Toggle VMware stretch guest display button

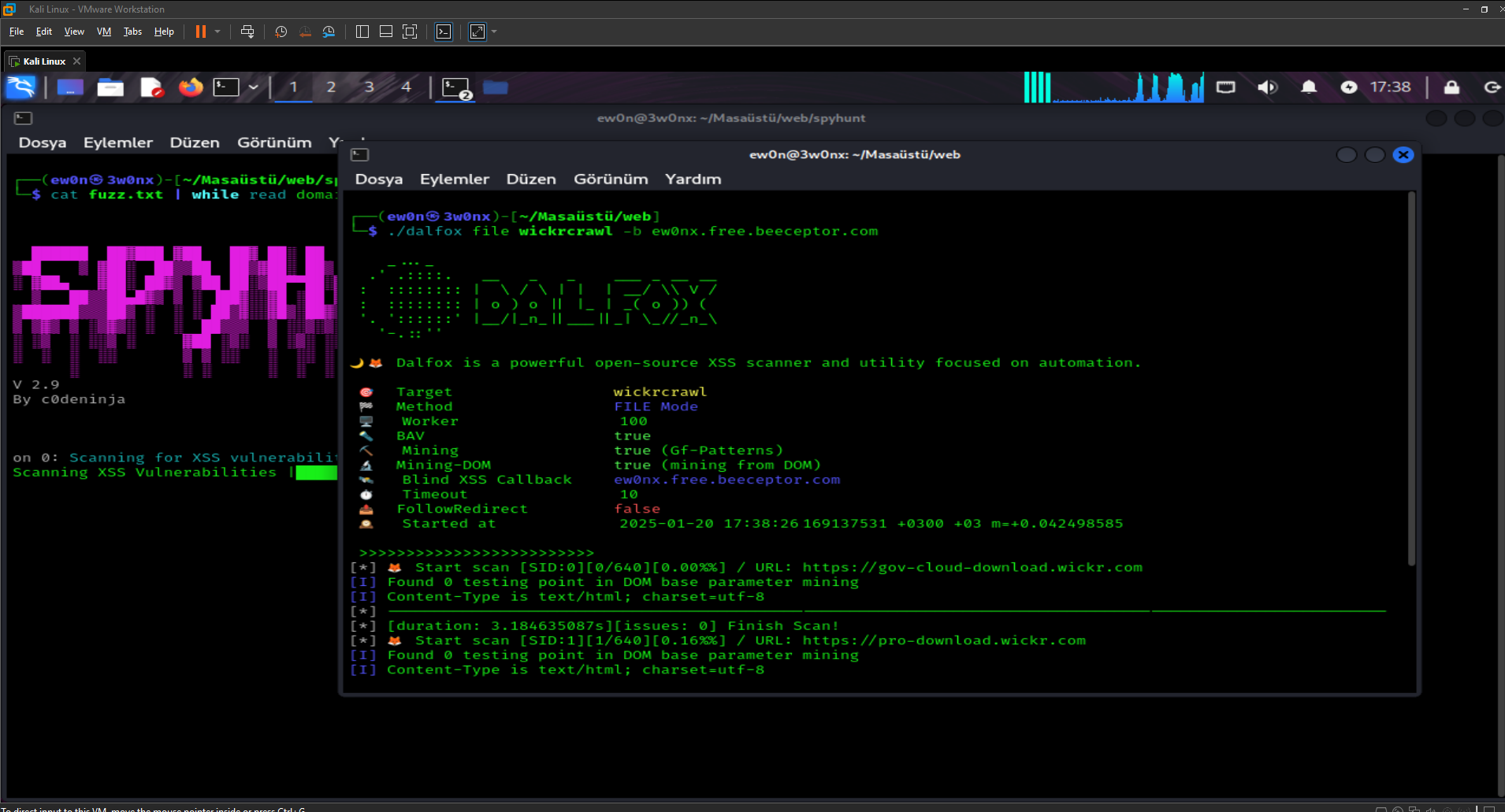tap(478, 32)
